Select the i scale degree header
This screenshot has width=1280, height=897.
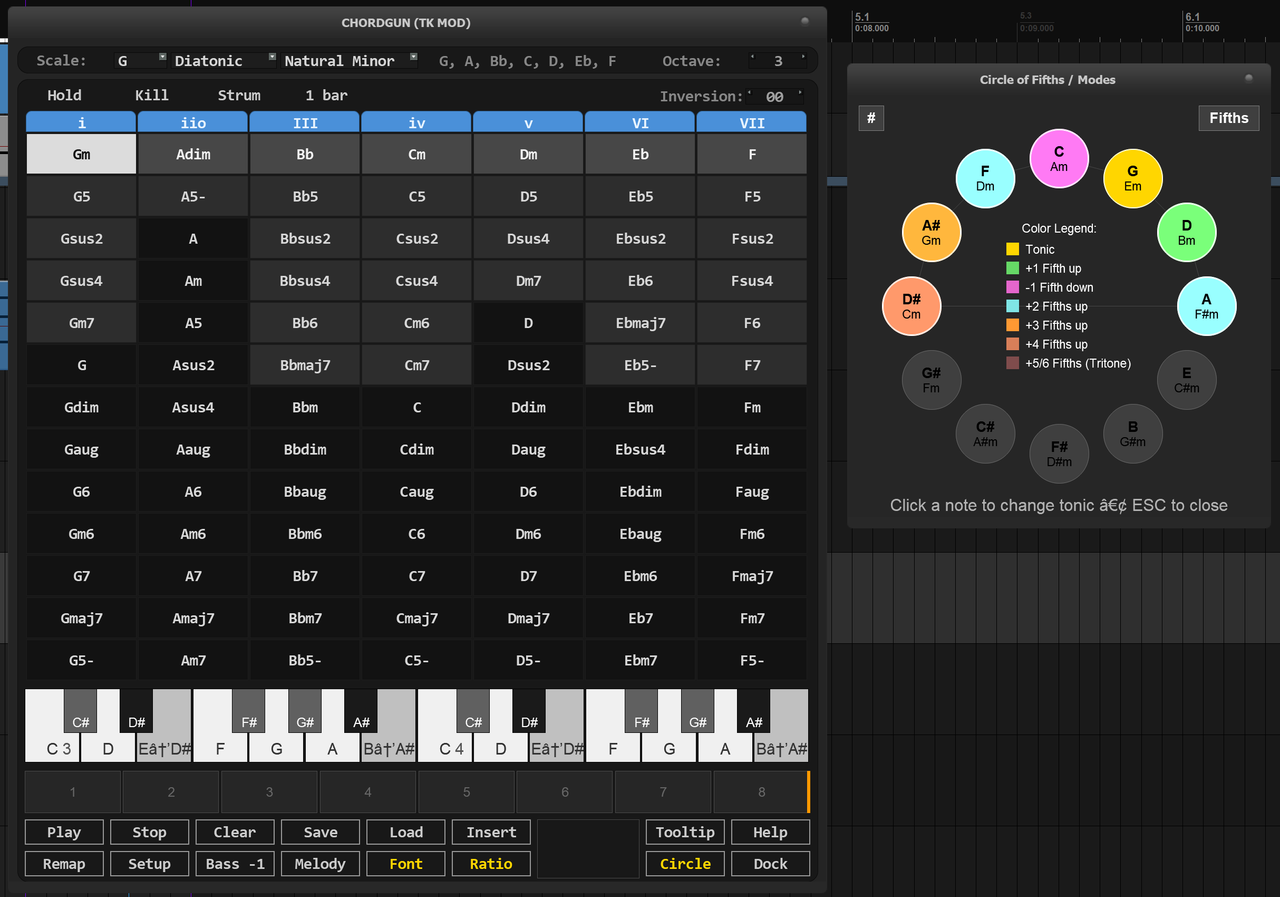(81, 122)
